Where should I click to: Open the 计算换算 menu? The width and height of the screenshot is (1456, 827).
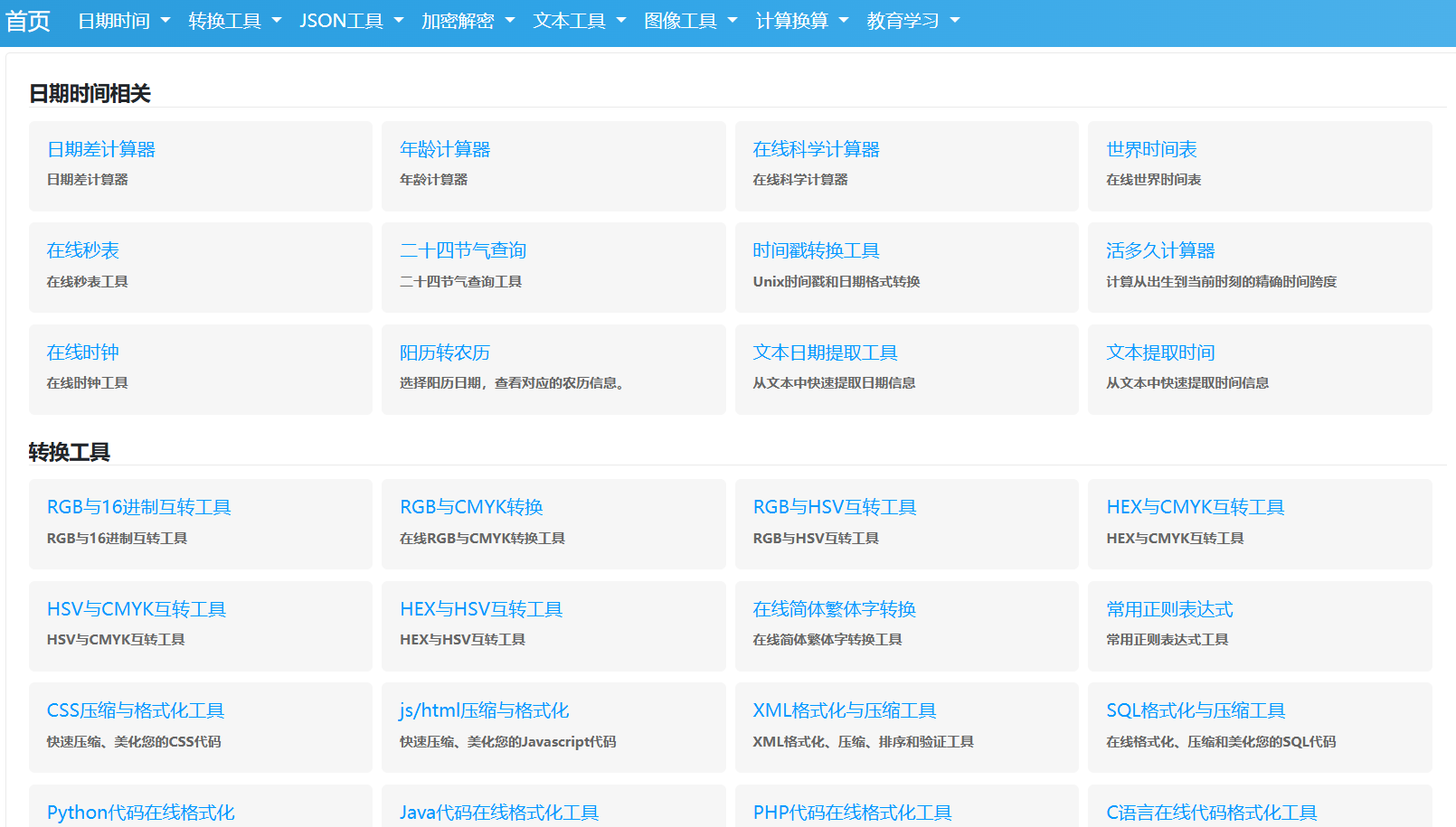pyautogui.click(x=800, y=21)
